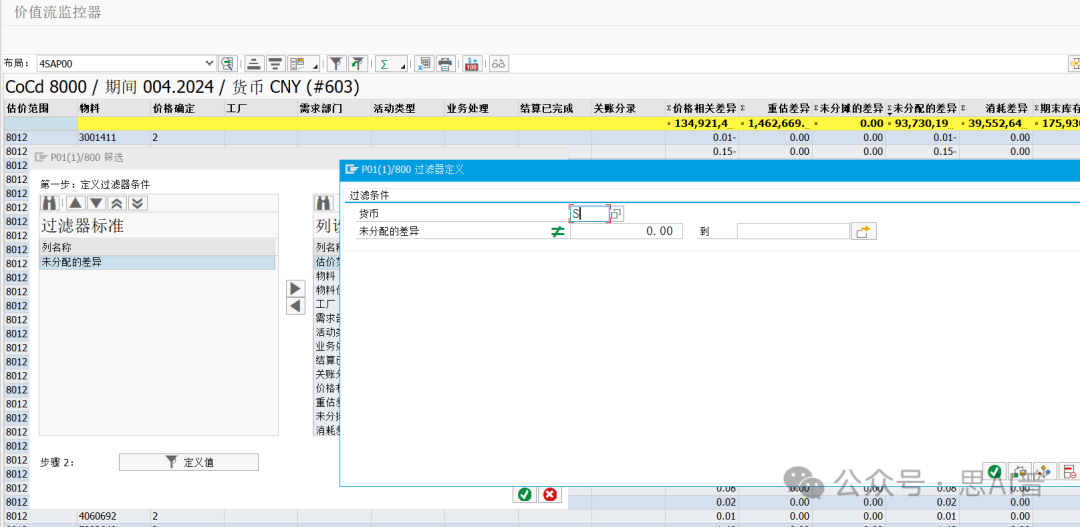Viewport: 1080px width, 527px height.
Task: Click the 到 upper limit input field
Action: tap(792, 231)
